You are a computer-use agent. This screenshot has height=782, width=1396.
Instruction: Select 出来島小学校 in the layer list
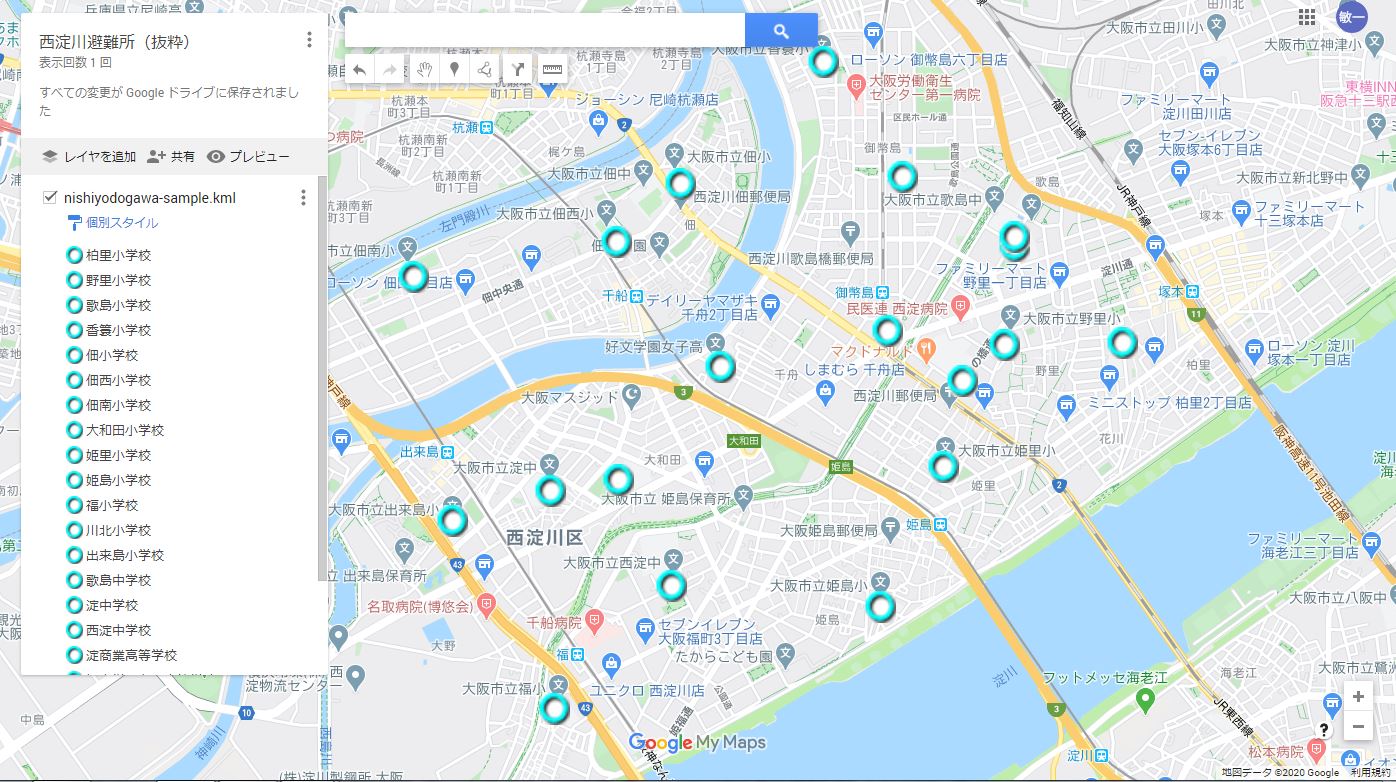[124, 555]
